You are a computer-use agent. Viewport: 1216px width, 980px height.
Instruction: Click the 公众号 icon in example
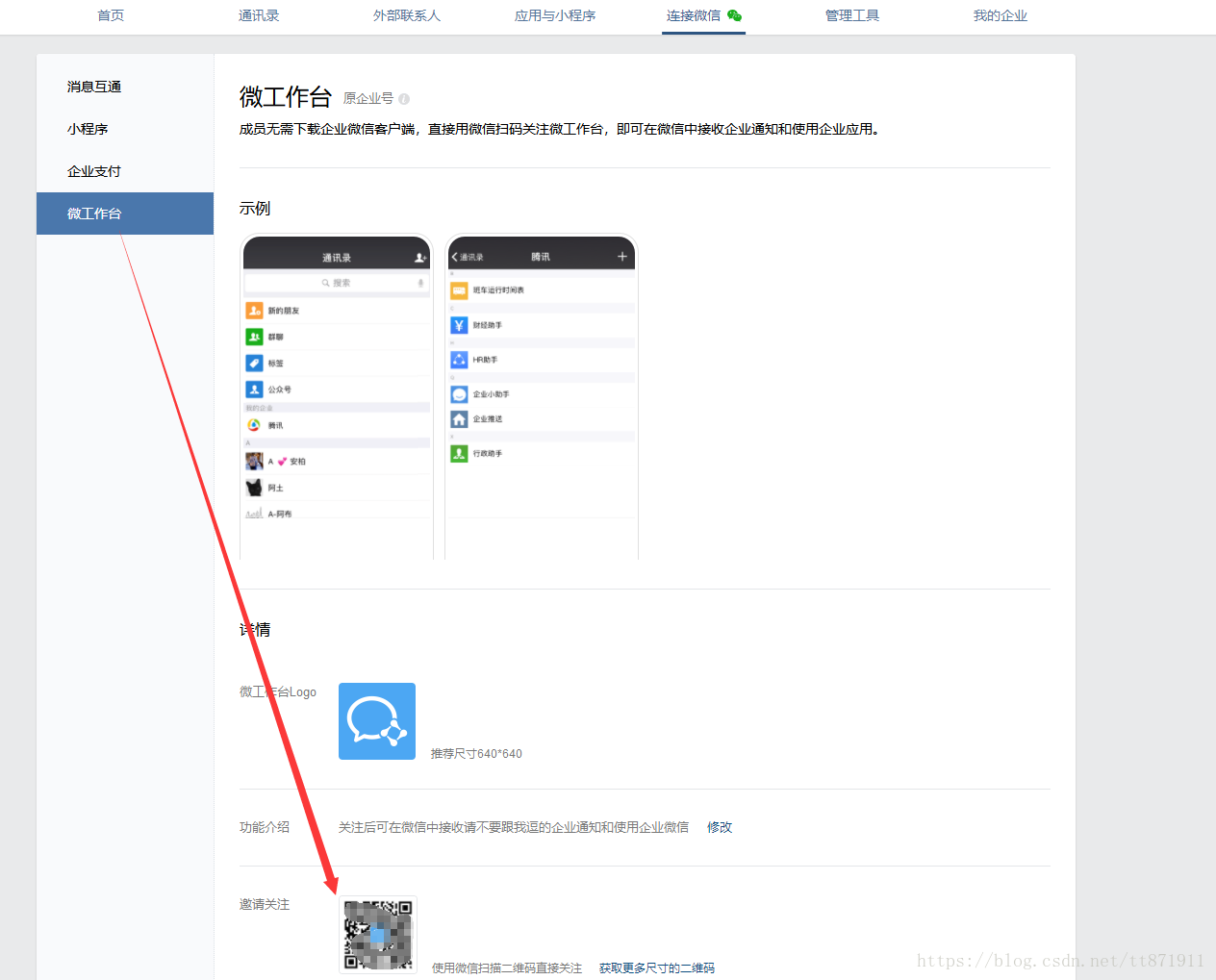tap(254, 389)
